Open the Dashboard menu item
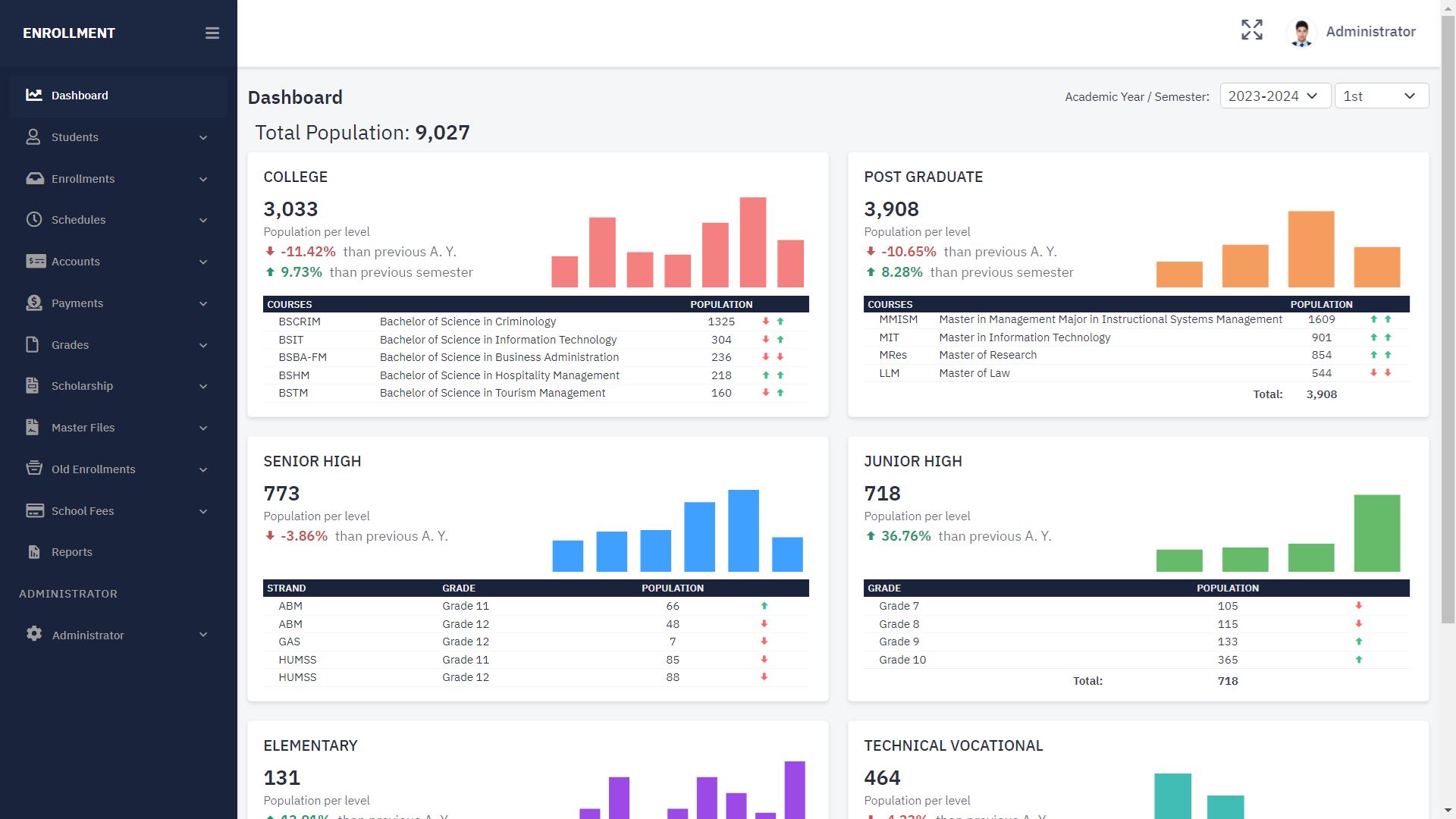 [80, 96]
